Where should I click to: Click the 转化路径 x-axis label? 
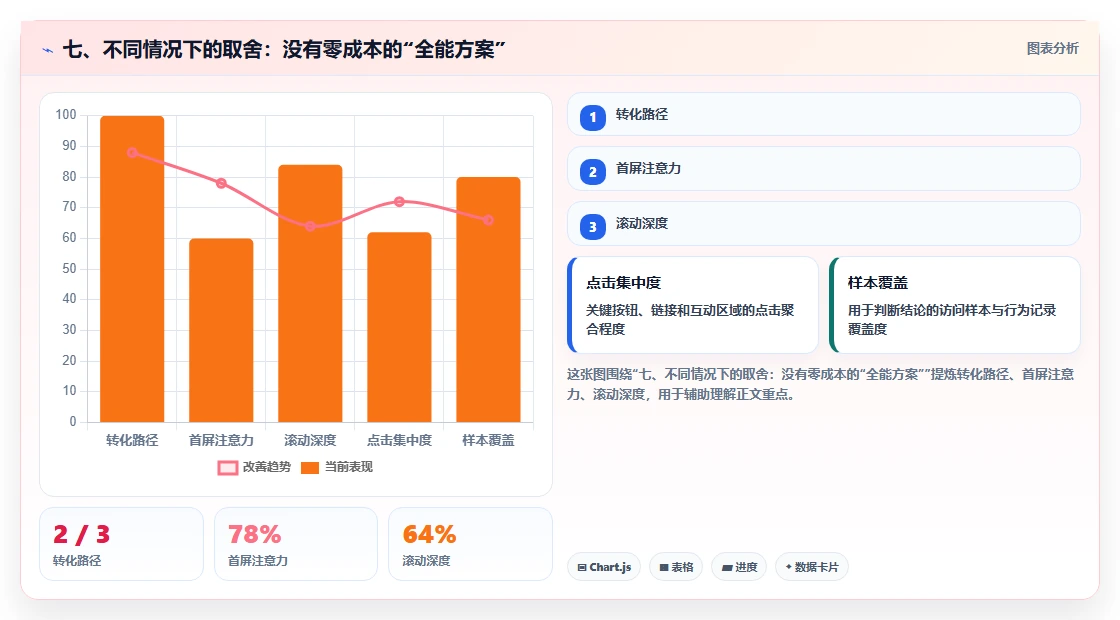point(132,441)
